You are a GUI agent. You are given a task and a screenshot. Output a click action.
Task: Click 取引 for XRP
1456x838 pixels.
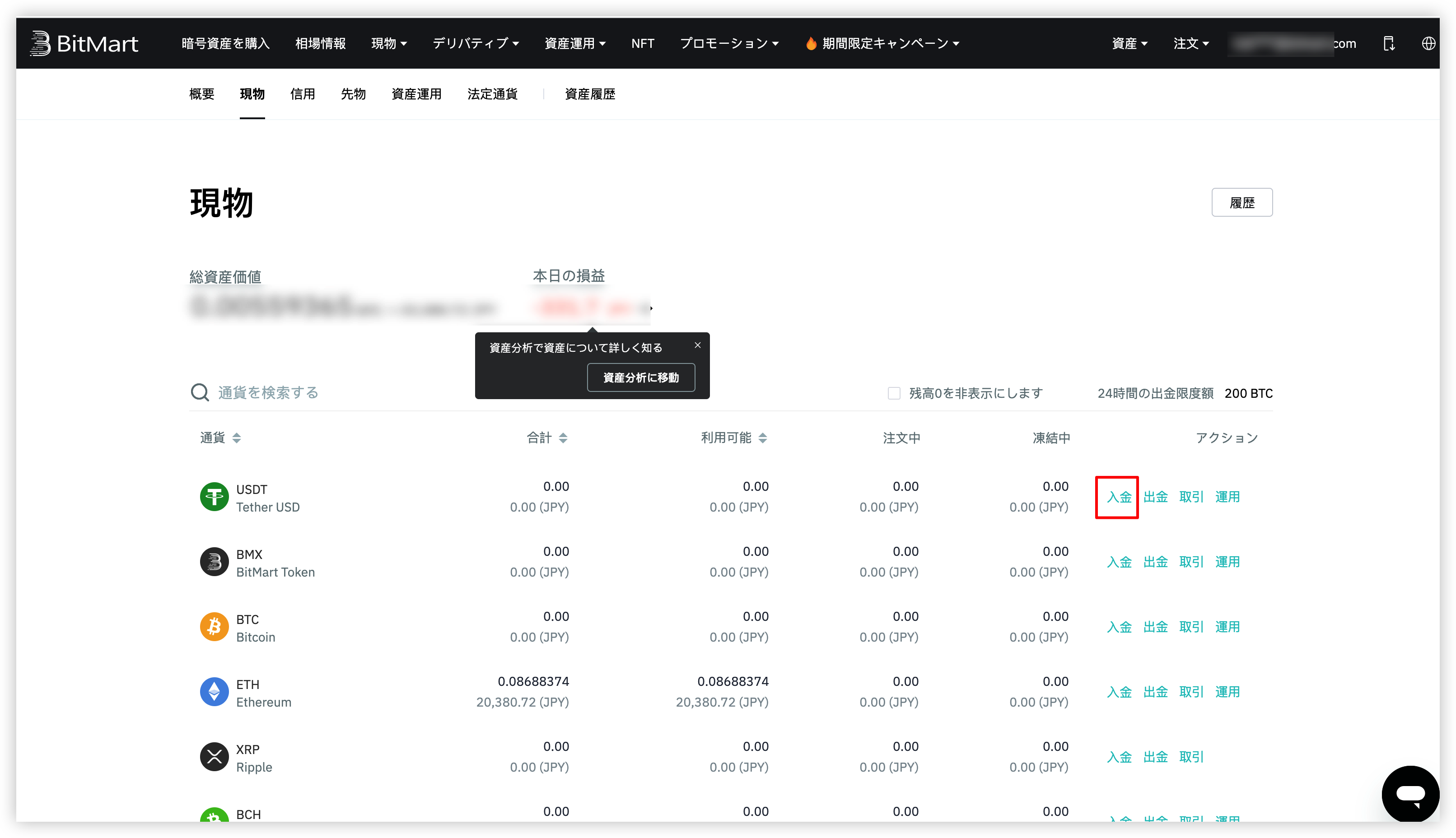[x=1191, y=757]
